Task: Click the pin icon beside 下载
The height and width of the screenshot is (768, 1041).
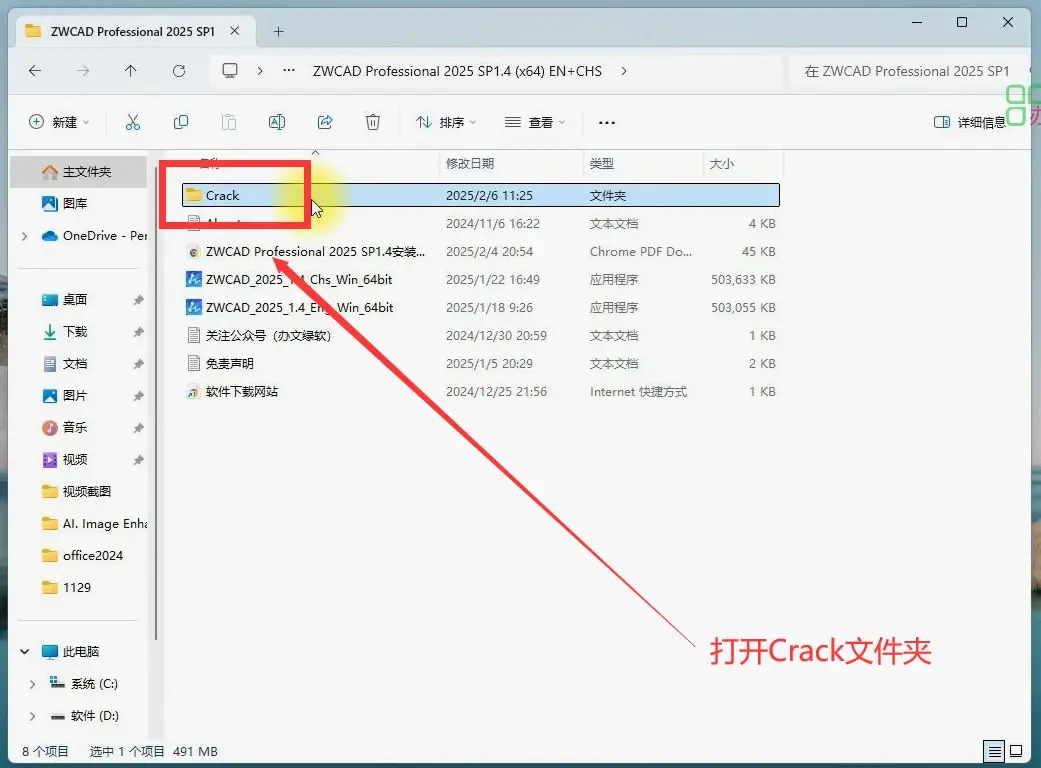Action: [x=138, y=332]
